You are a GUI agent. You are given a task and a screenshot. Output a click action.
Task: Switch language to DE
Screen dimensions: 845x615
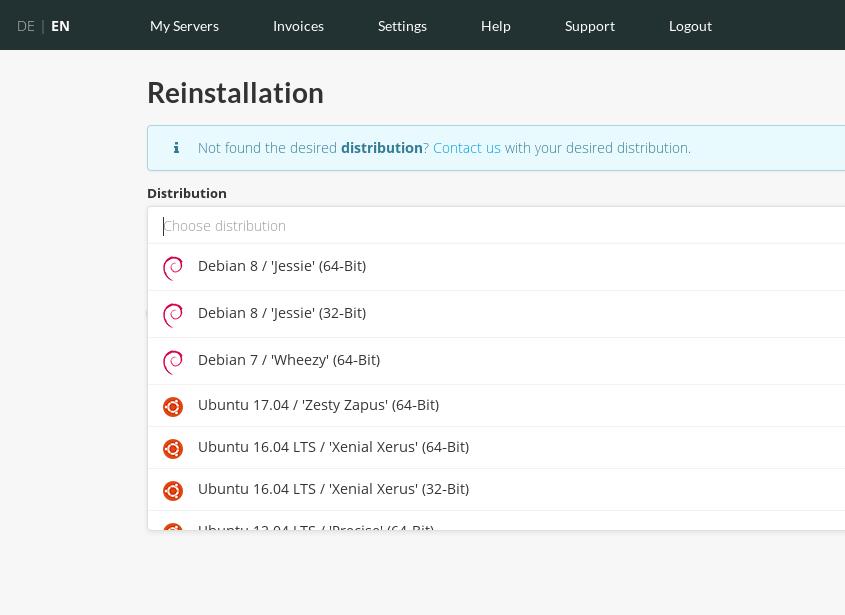point(26,26)
